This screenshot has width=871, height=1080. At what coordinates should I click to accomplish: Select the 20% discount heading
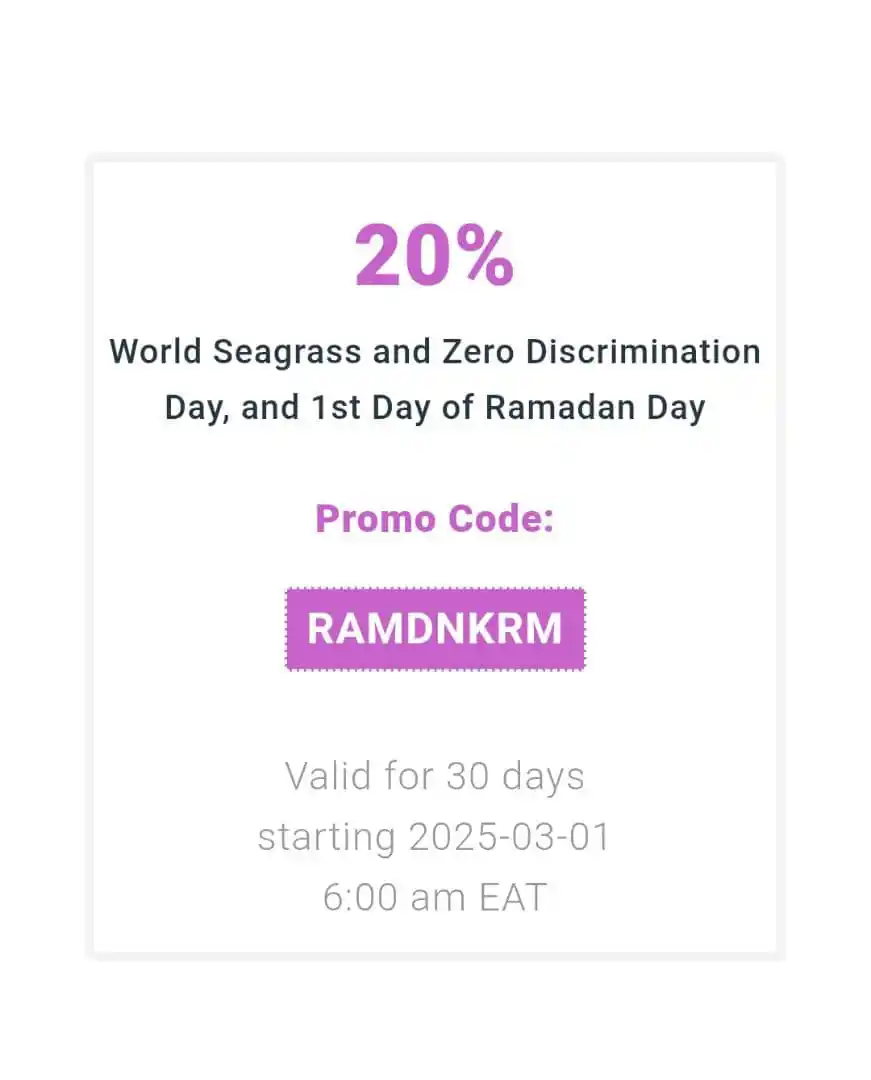[434, 255]
